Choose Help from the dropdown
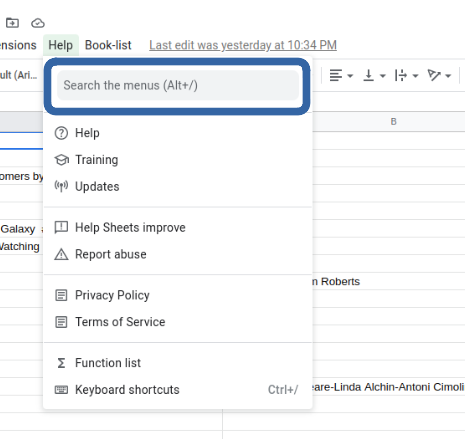 [x=178, y=133]
